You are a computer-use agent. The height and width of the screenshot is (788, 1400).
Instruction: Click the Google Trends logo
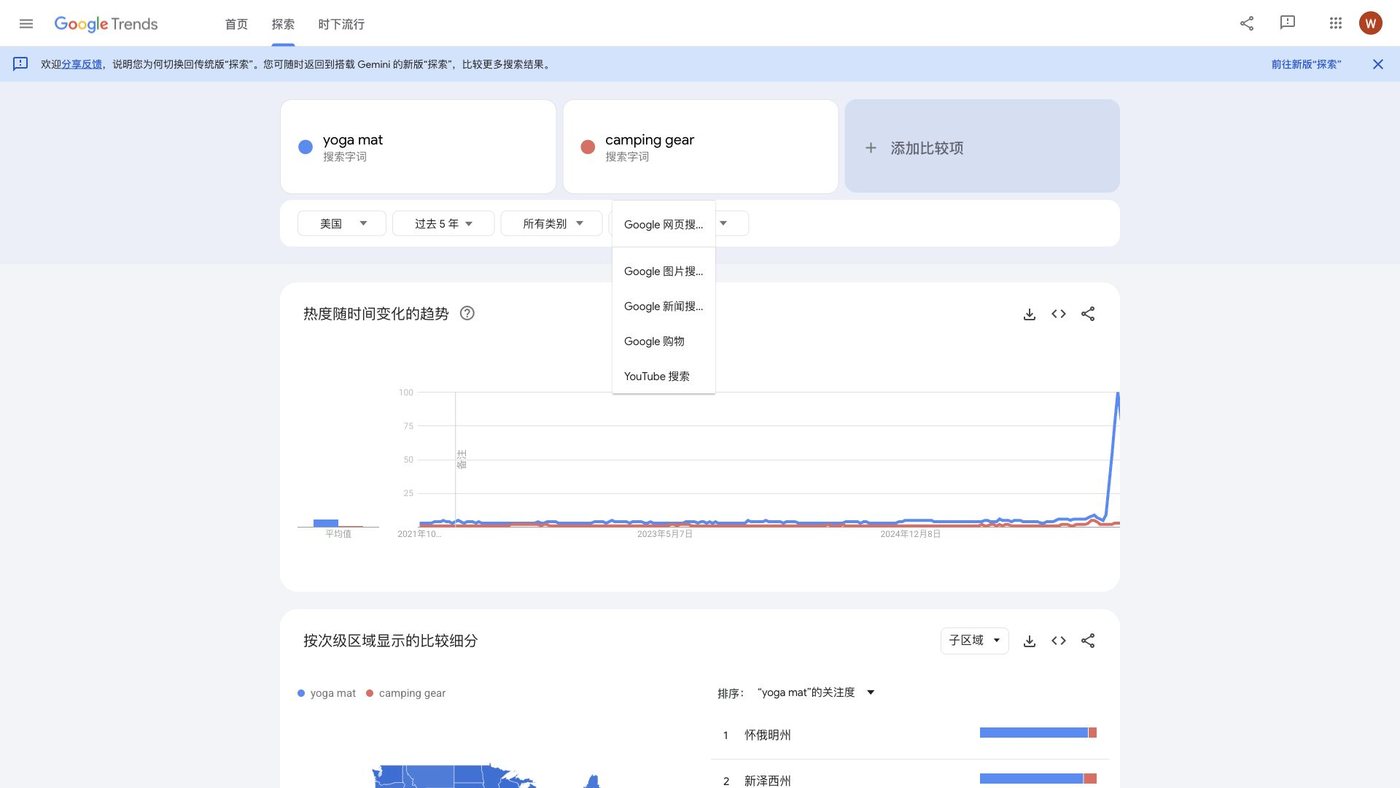[x=106, y=24]
